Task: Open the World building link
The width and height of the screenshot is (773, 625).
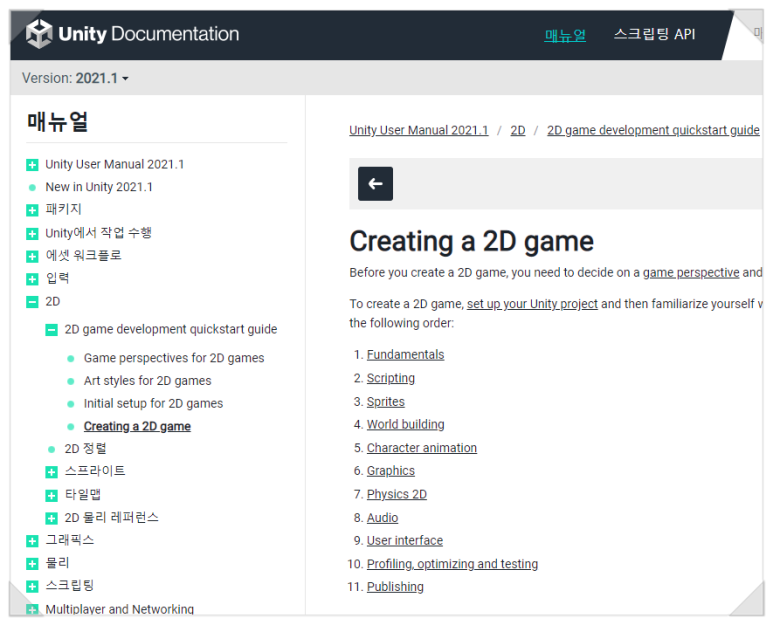Action: click(x=406, y=424)
